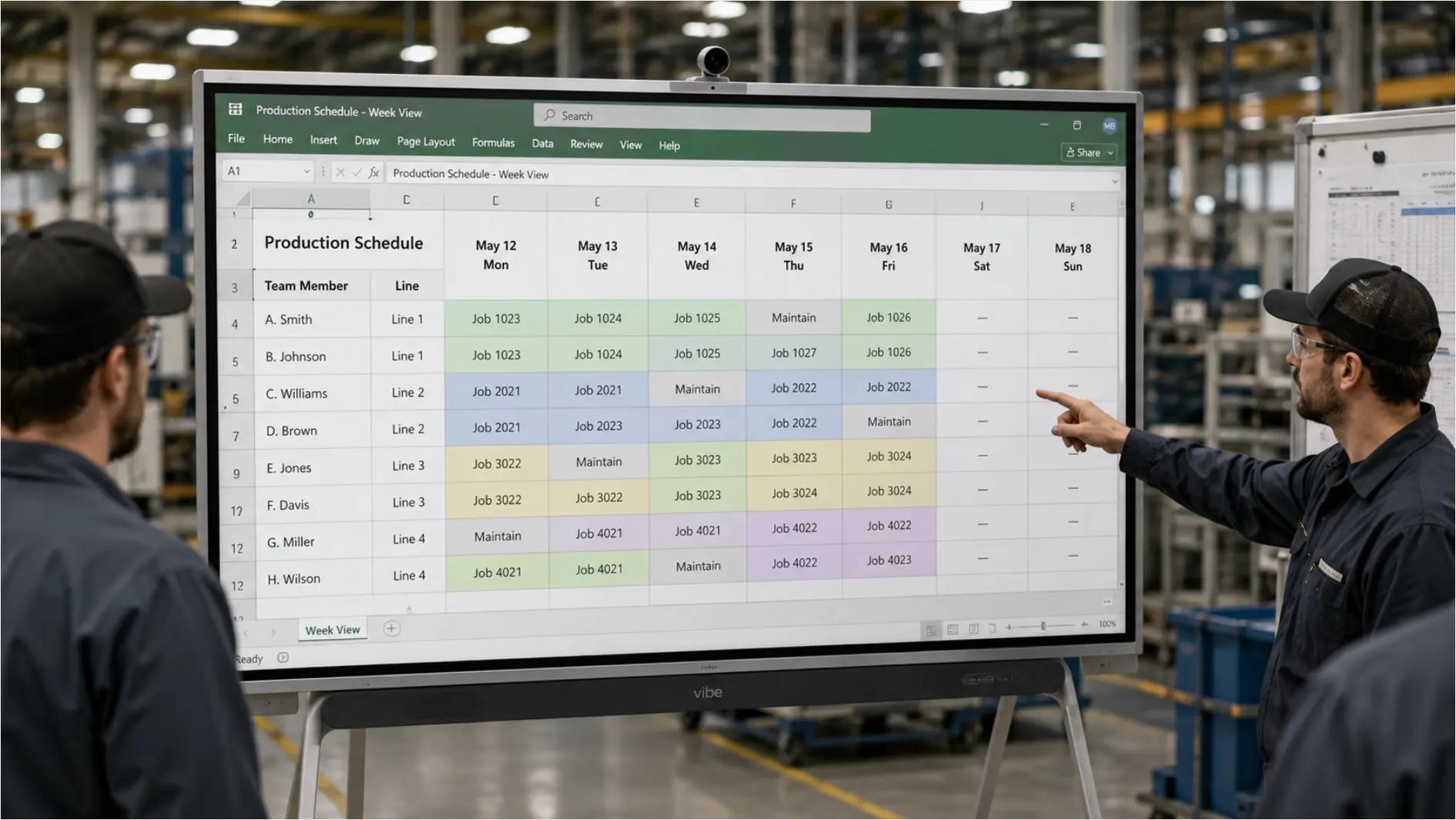The width and height of the screenshot is (1456, 820).
Task: Open the Draw tab
Action: pos(367,141)
